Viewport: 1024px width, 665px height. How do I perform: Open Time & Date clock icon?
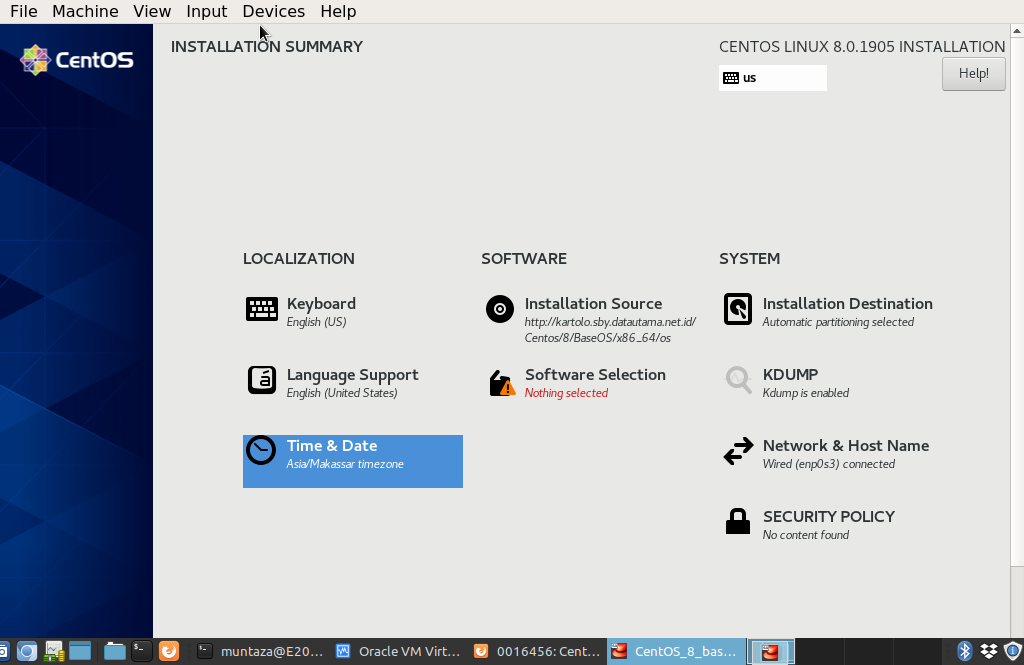pos(261,451)
